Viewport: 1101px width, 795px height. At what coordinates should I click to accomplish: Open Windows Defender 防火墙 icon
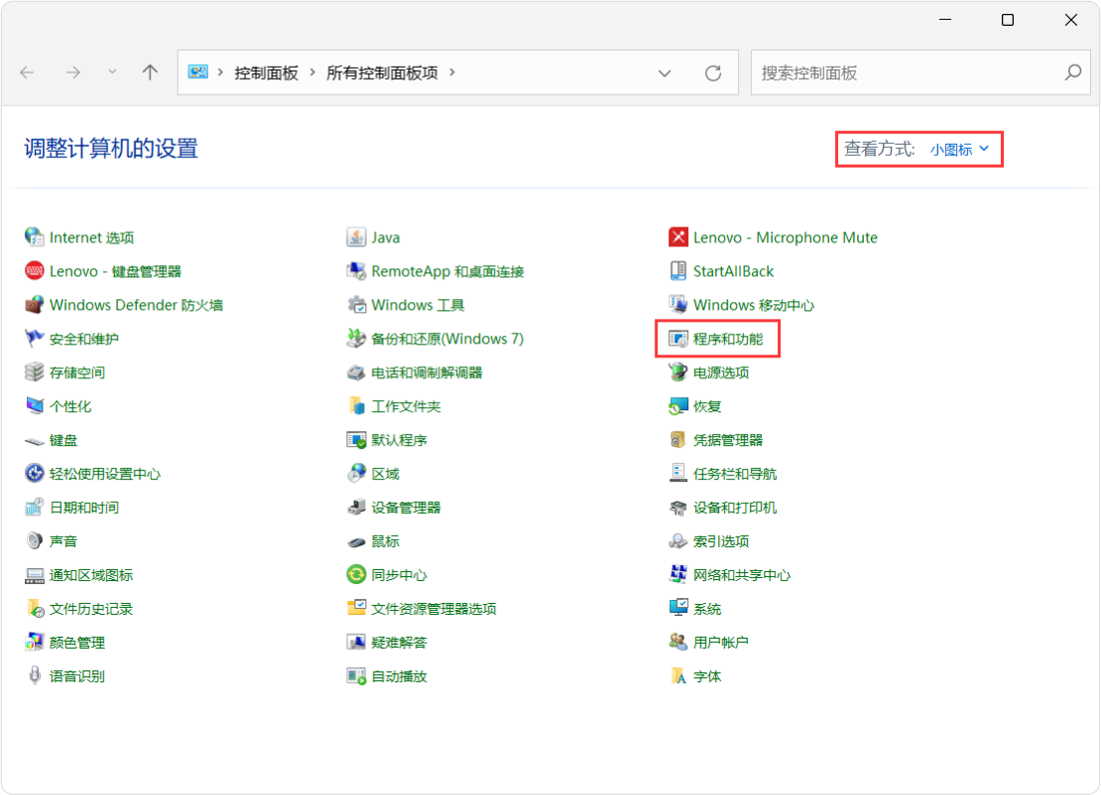[34, 305]
